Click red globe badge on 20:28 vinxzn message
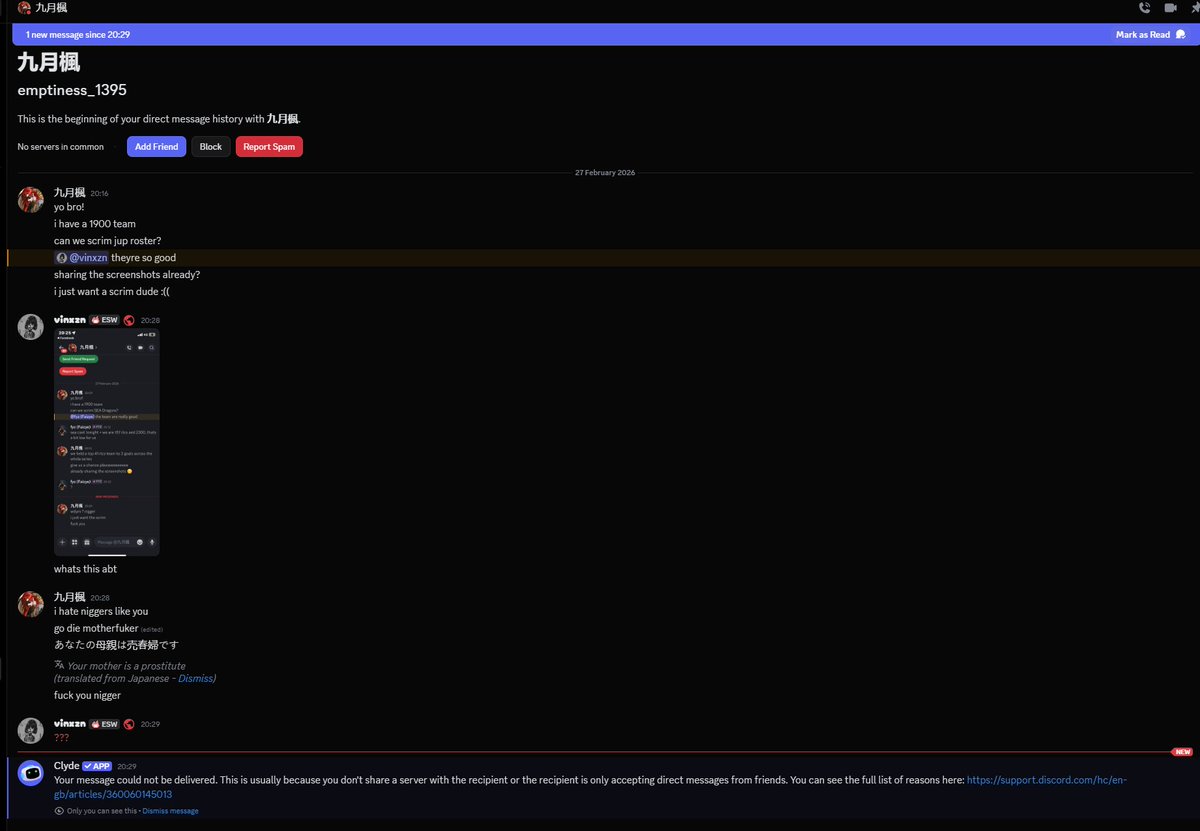1200x831 pixels. click(129, 320)
